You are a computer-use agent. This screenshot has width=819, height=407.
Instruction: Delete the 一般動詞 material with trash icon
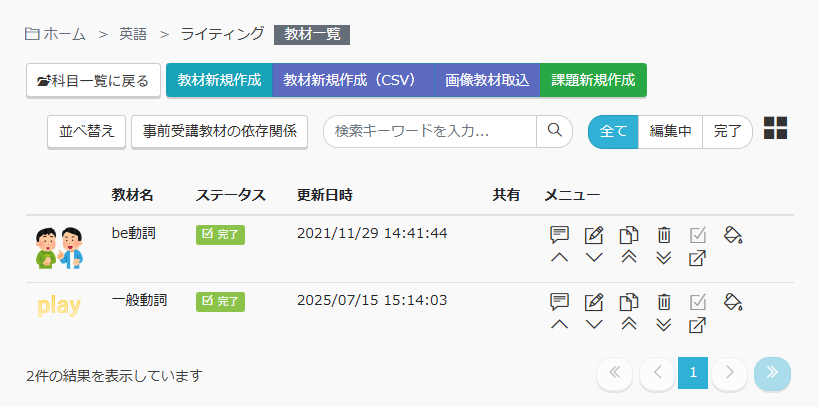pos(663,301)
